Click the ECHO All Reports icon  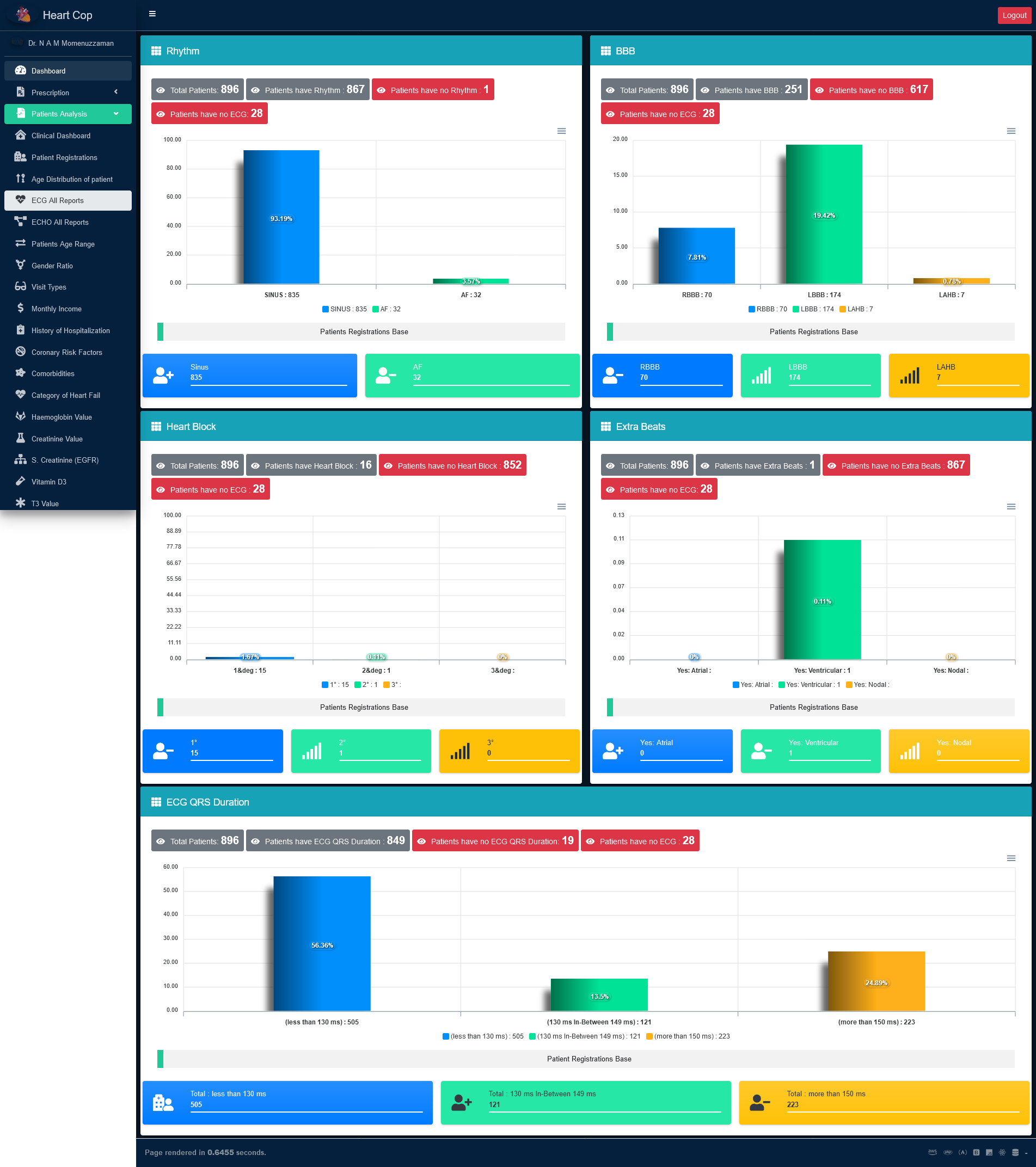21,222
